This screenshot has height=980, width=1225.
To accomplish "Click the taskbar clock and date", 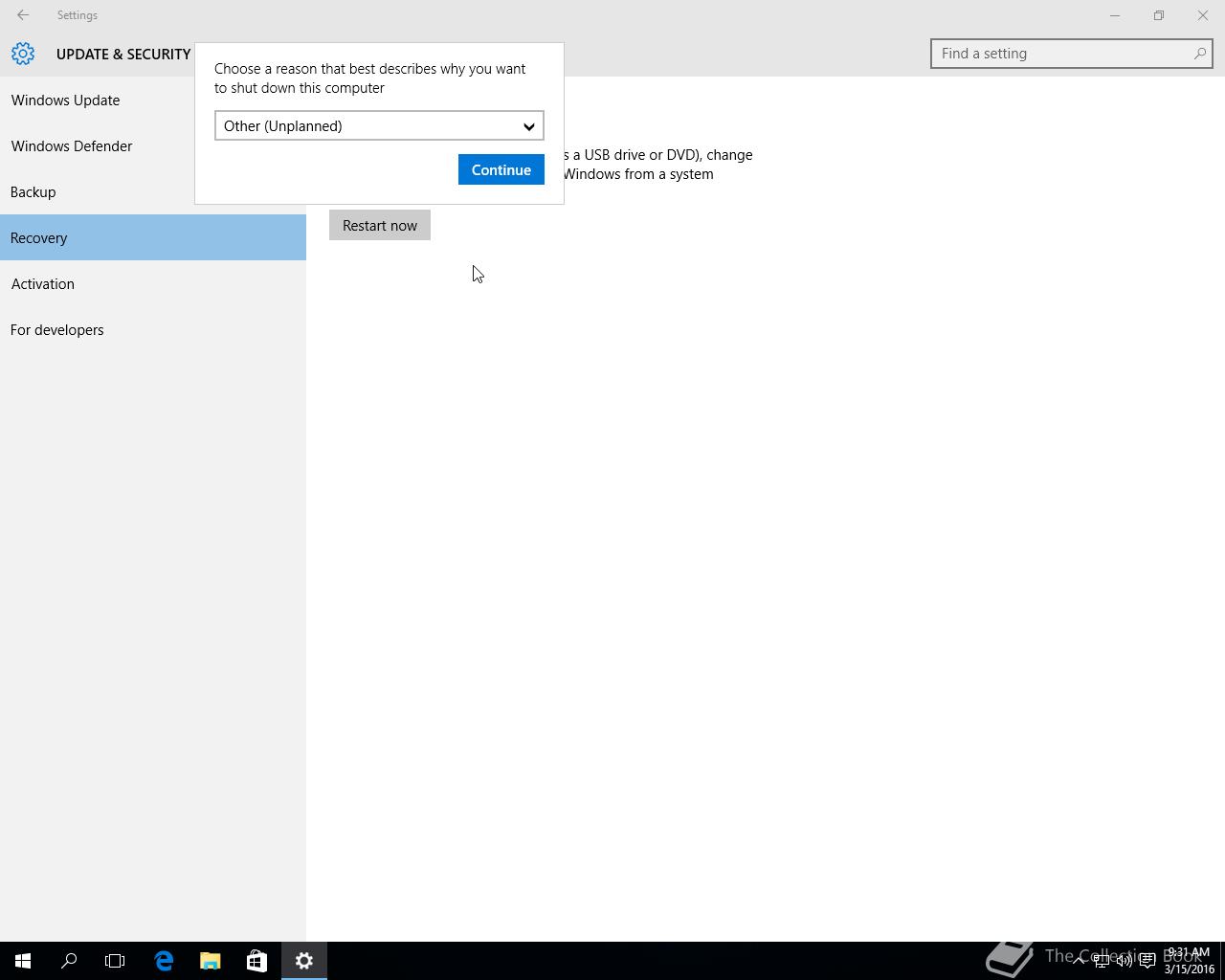I will pos(1189,961).
